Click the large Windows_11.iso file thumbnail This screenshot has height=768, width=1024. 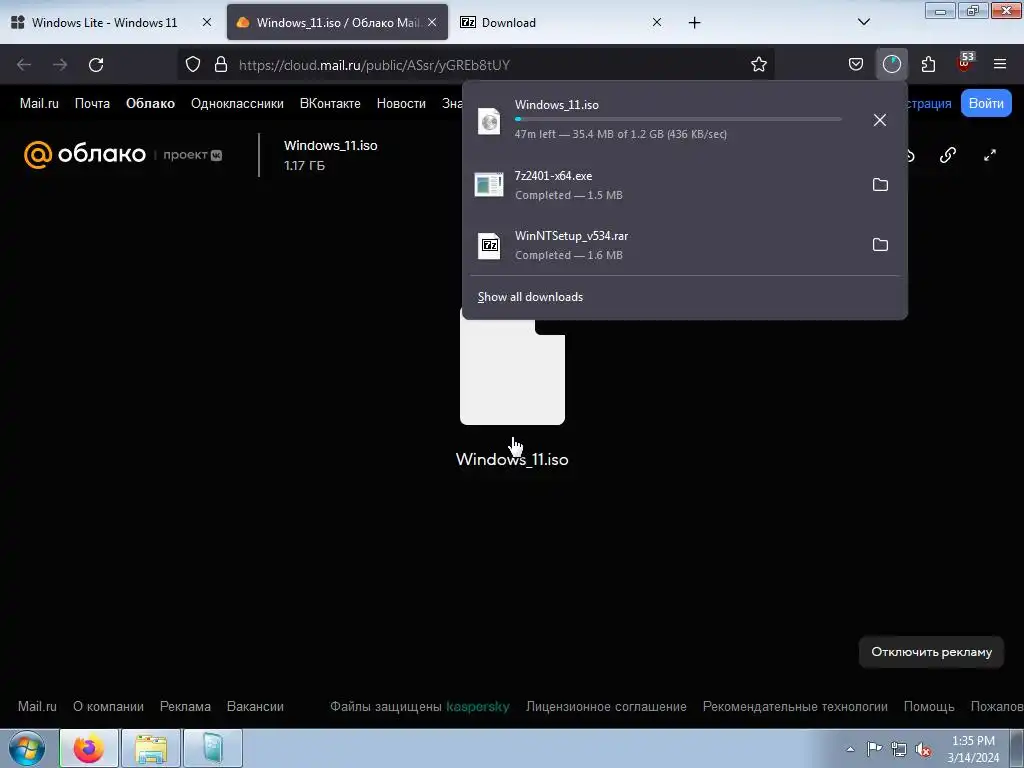pyautogui.click(x=512, y=372)
